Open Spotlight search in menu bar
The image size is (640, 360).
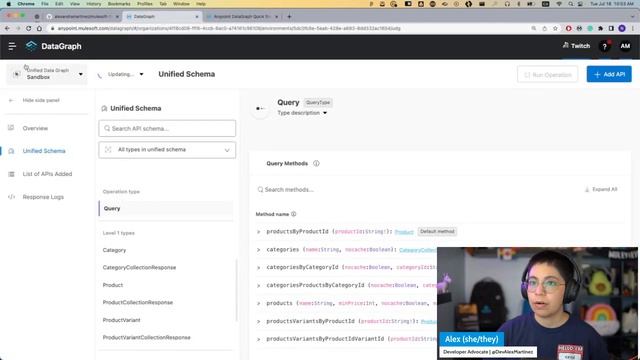[x=571, y=4]
